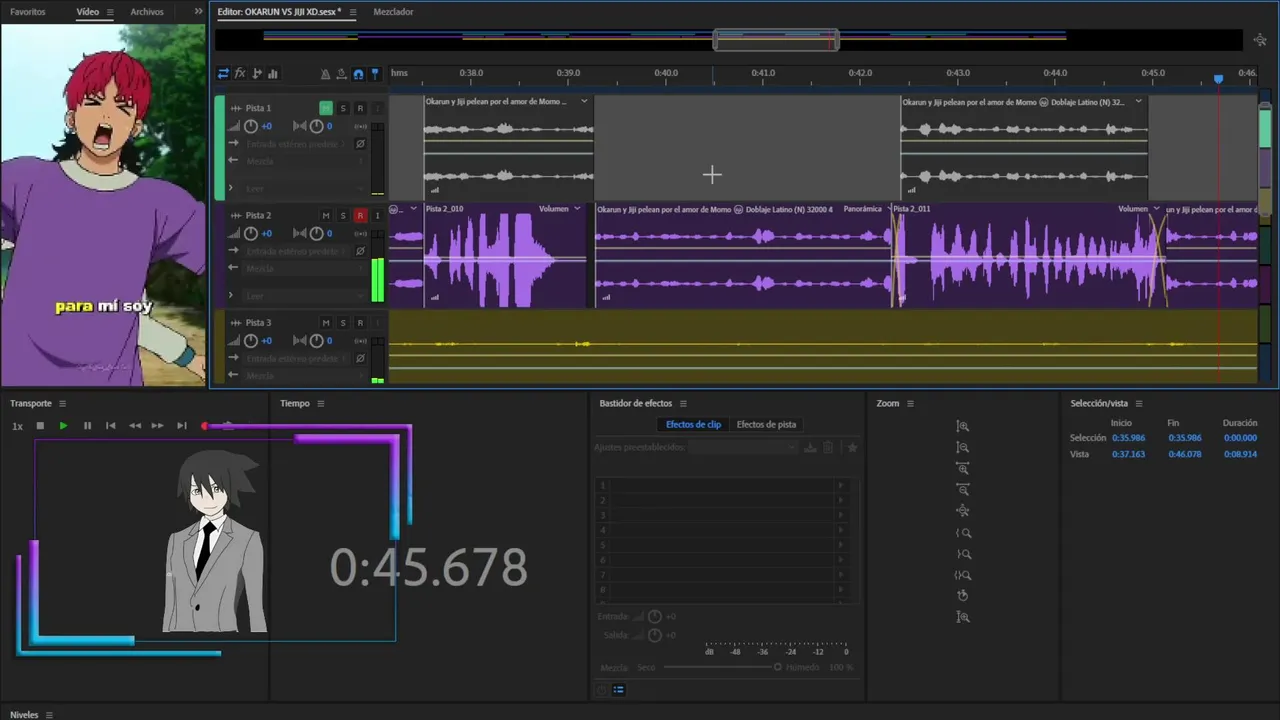Open Pista 1 input dropdown
1280x720 pixels.
tap(294, 144)
